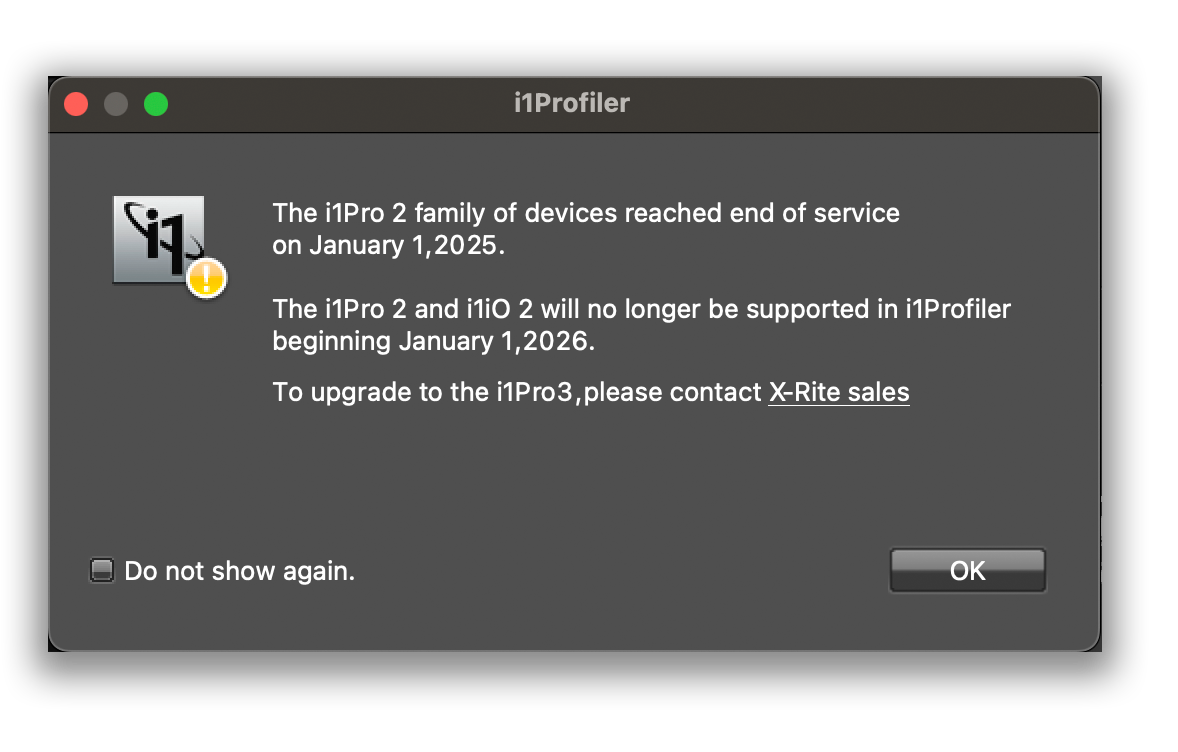
Task: Click the green zoom window button
Action: pyautogui.click(x=156, y=104)
